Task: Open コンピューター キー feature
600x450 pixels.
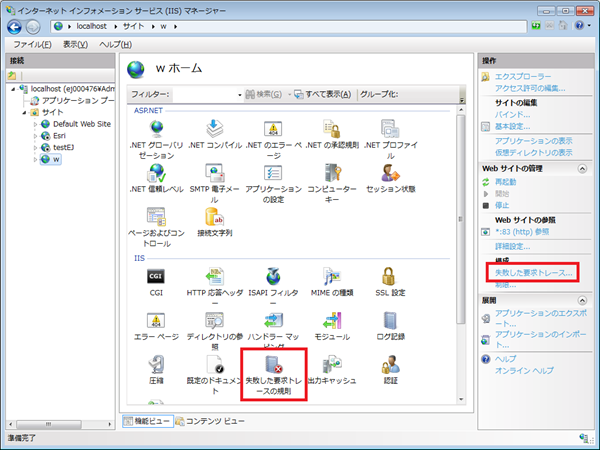Action: (x=332, y=183)
